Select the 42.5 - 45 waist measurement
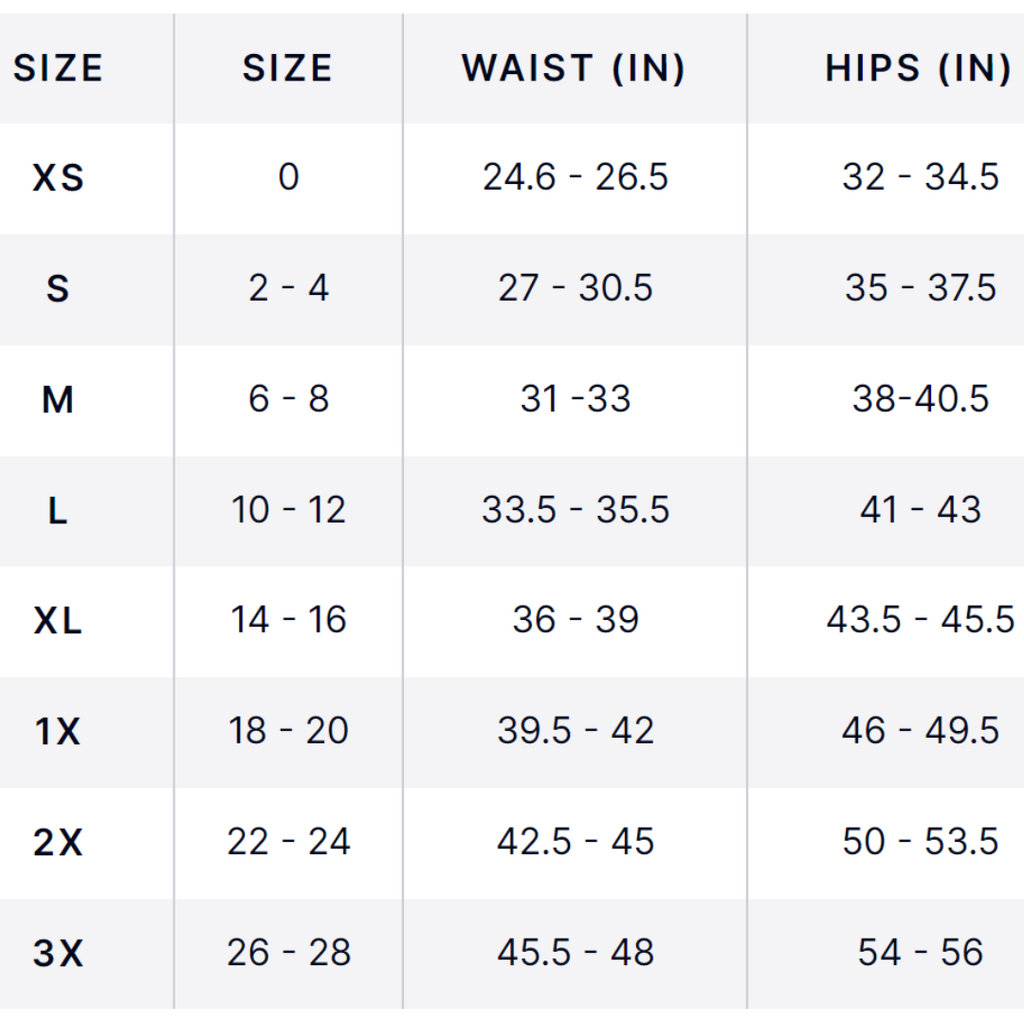The width and height of the screenshot is (1024, 1024). 575,843
